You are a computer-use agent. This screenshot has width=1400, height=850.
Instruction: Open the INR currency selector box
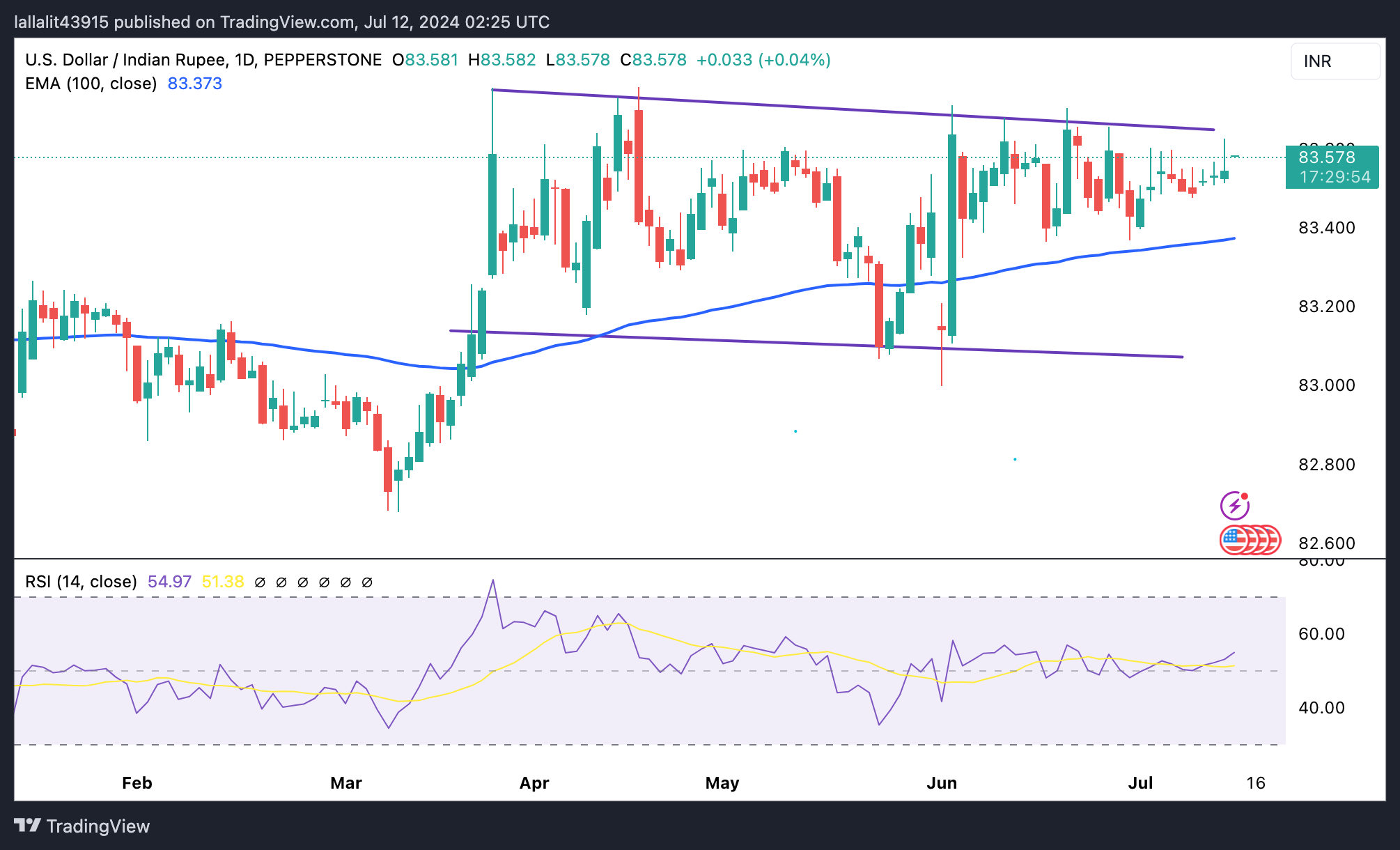[1335, 61]
